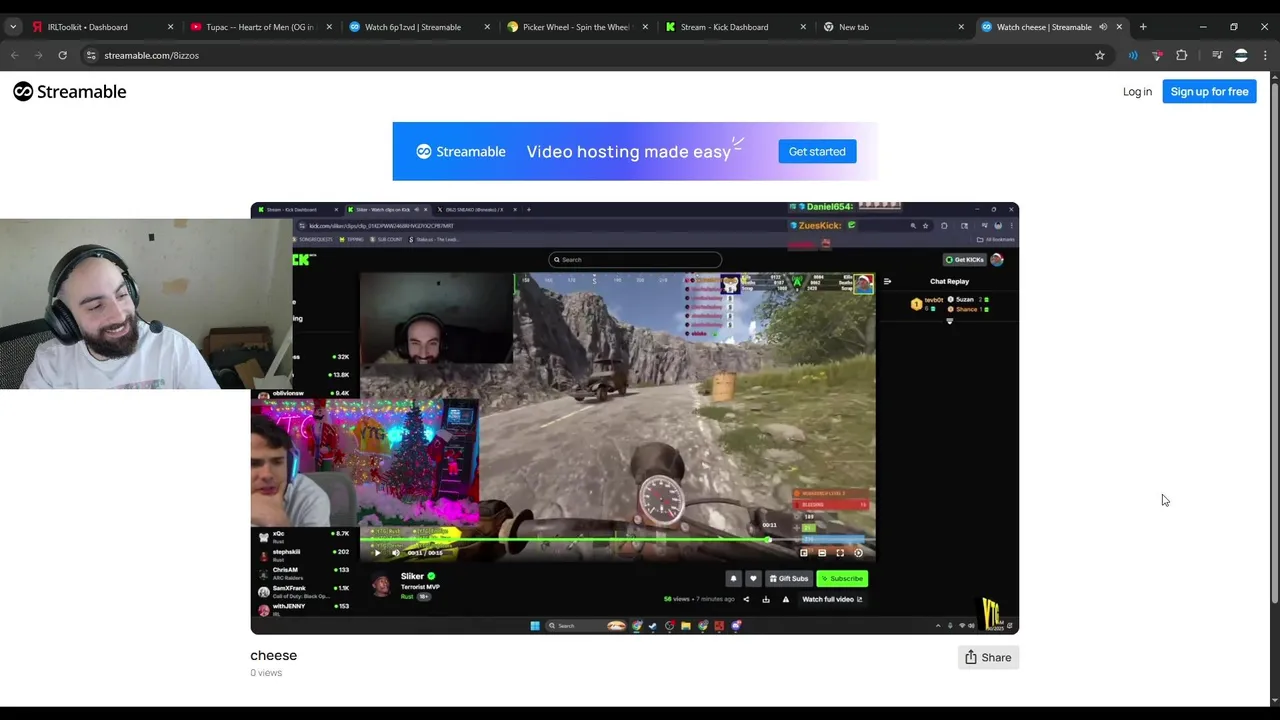Viewport: 1280px width, 720px height.
Task: Close the Tupac YouTube tab
Action: (x=329, y=27)
